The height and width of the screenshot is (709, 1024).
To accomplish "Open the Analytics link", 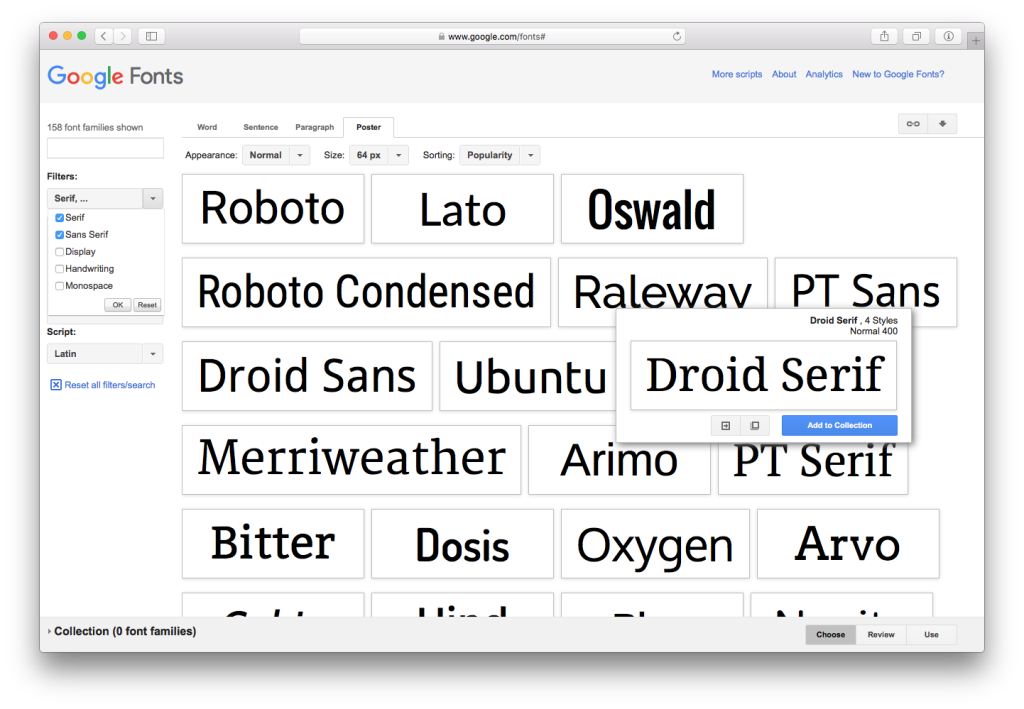I will (x=824, y=74).
